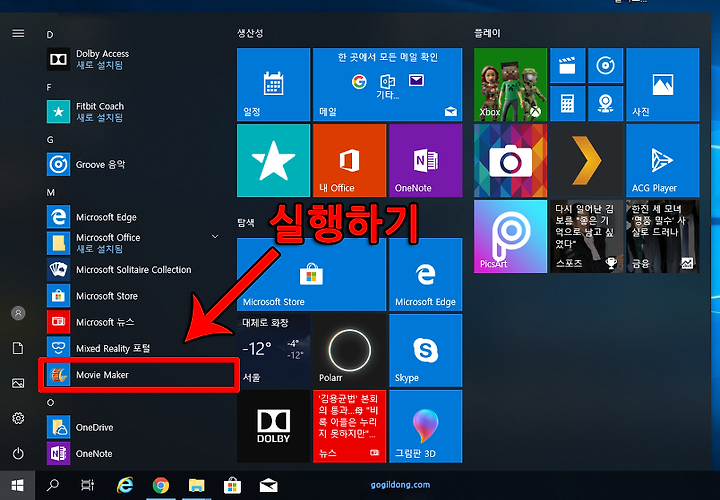Launch Fitbit Coach from the app list
This screenshot has height=500, width=720.
[x=133, y=112]
